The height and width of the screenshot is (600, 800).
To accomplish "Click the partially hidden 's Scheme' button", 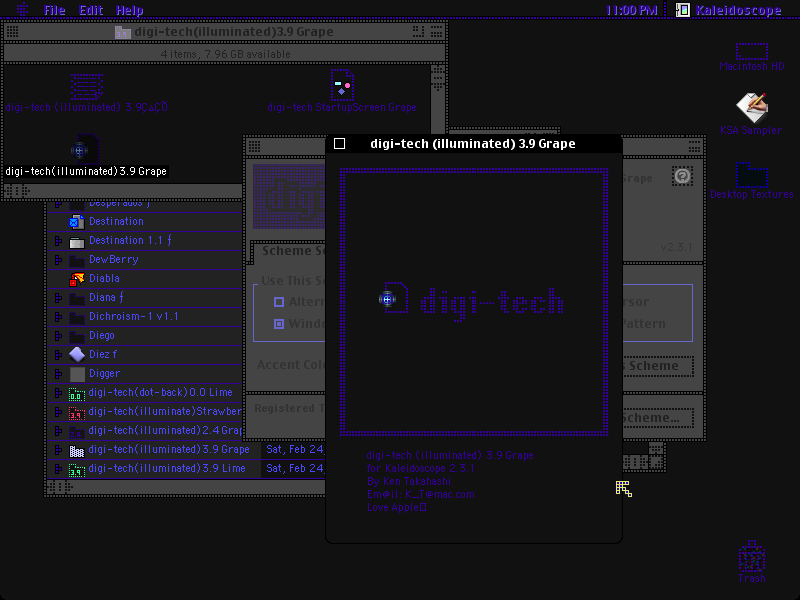I will tap(658, 366).
